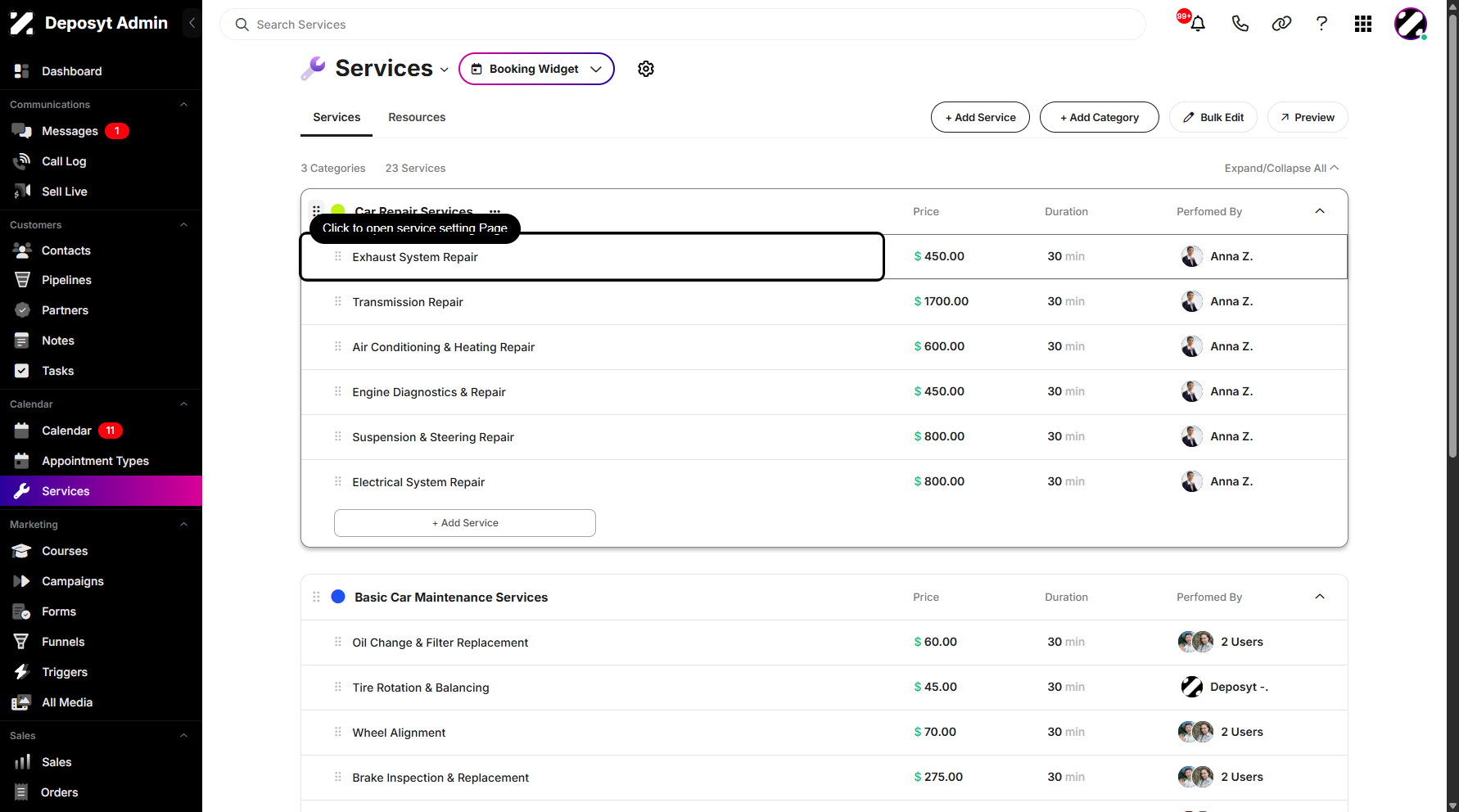Add service inside Car Repair Services
1459x812 pixels.
[x=464, y=523]
